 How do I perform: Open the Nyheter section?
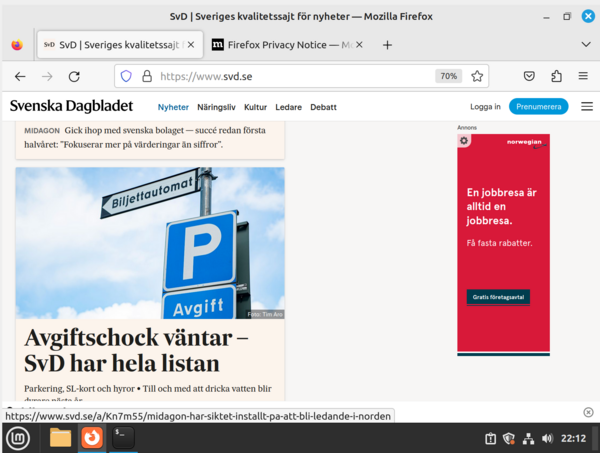click(x=173, y=107)
